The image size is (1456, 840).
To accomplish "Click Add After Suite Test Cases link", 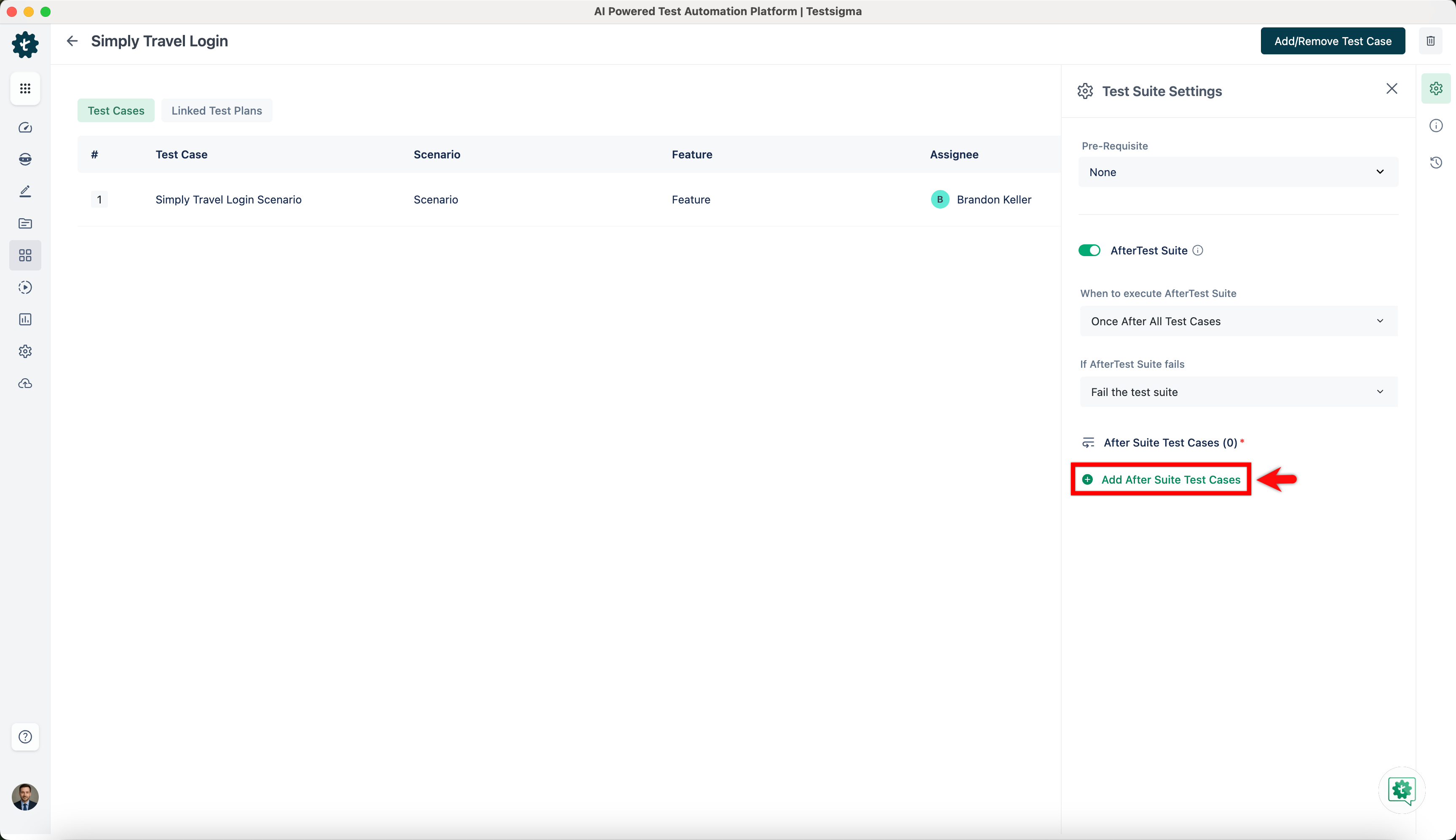I will [1170, 480].
